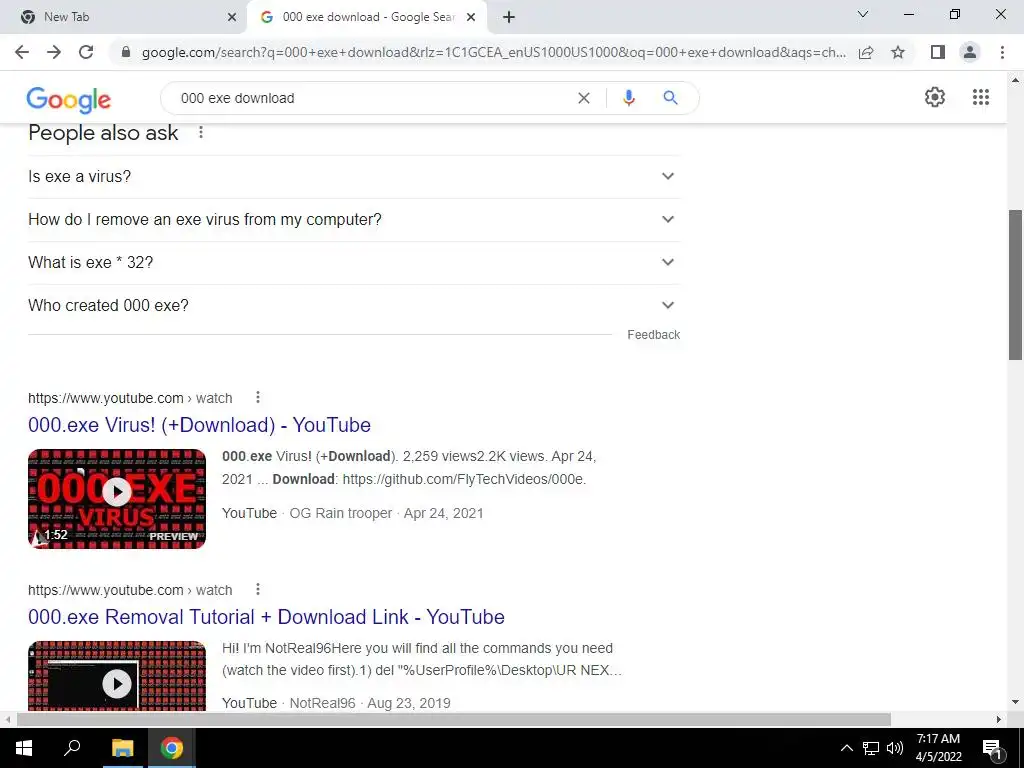Click the scroll-down arrow of the page scrollbar
The image size is (1024, 768).
(x=1015, y=703)
